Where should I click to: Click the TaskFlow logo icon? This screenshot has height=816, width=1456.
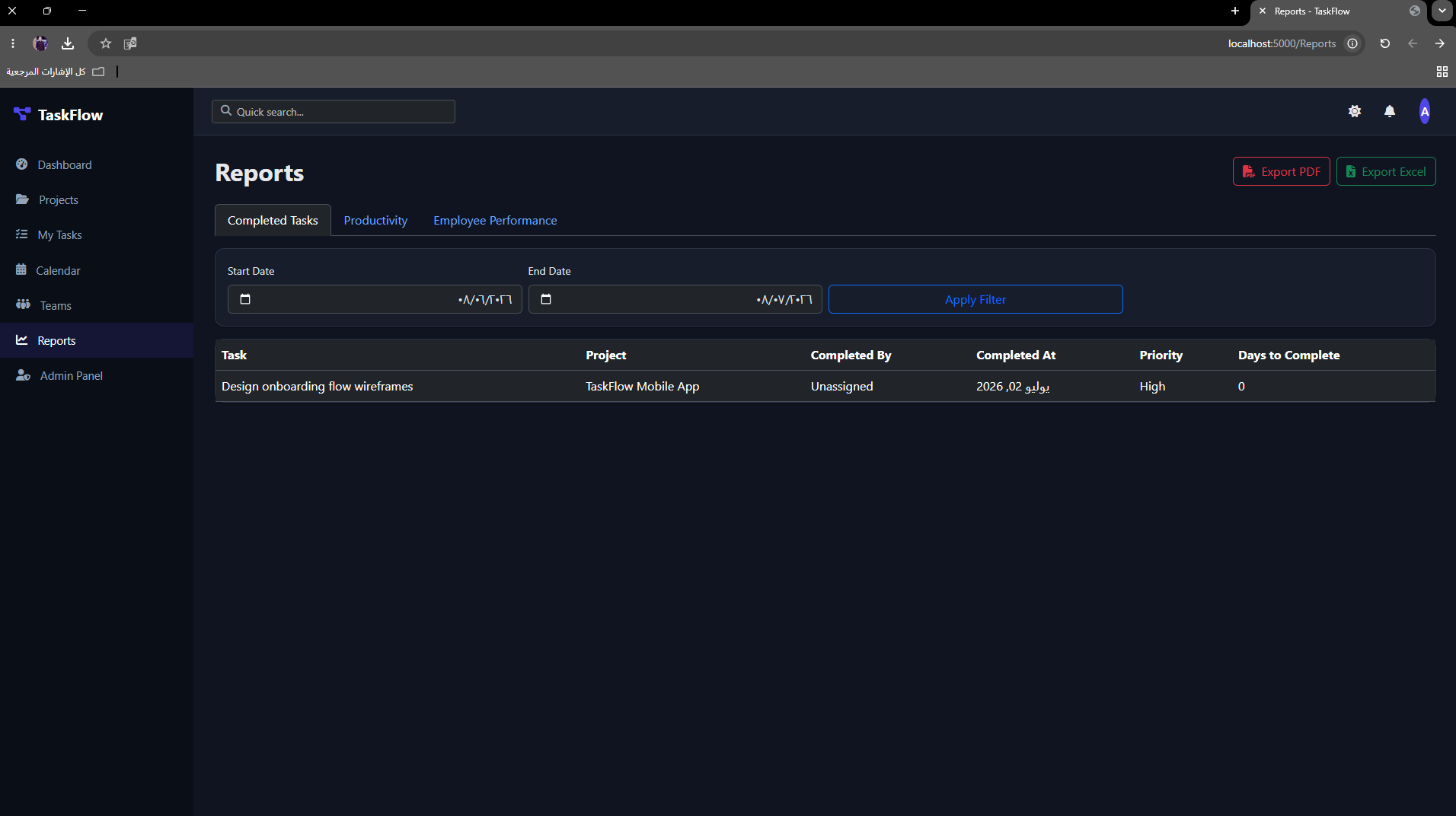click(x=22, y=114)
